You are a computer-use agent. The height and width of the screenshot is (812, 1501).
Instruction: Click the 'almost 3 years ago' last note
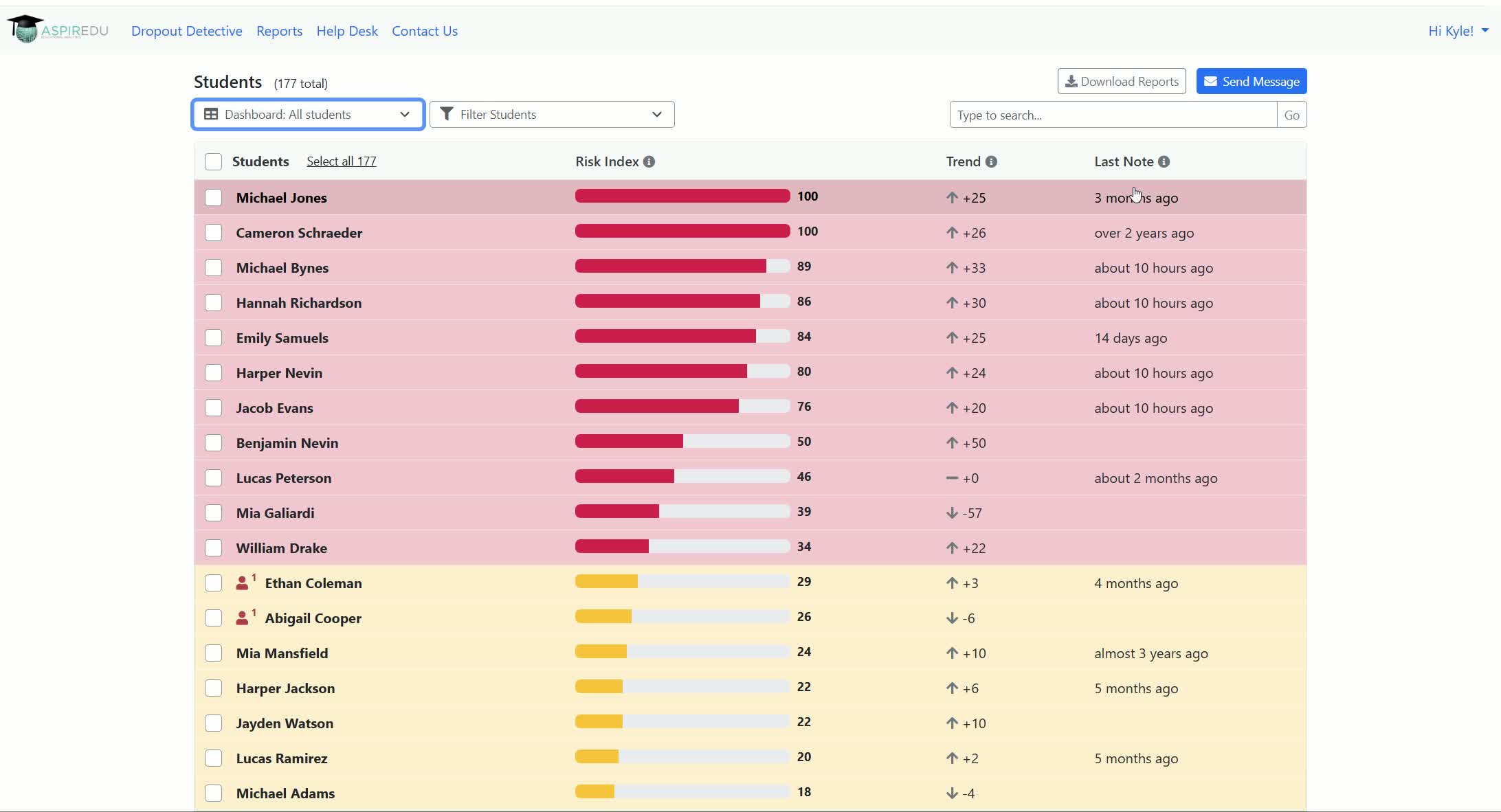pyautogui.click(x=1151, y=653)
